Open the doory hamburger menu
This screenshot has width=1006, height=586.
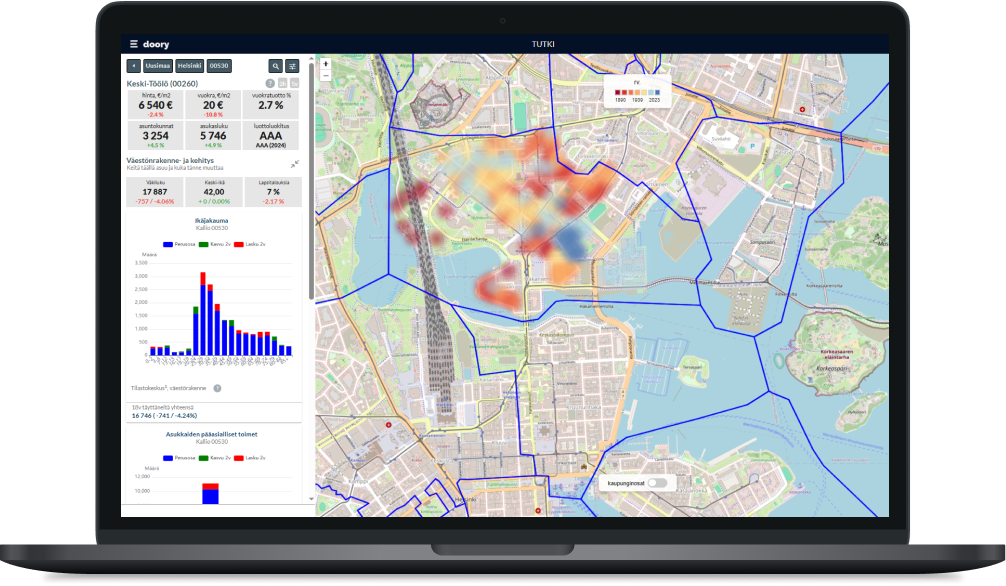tap(133, 44)
